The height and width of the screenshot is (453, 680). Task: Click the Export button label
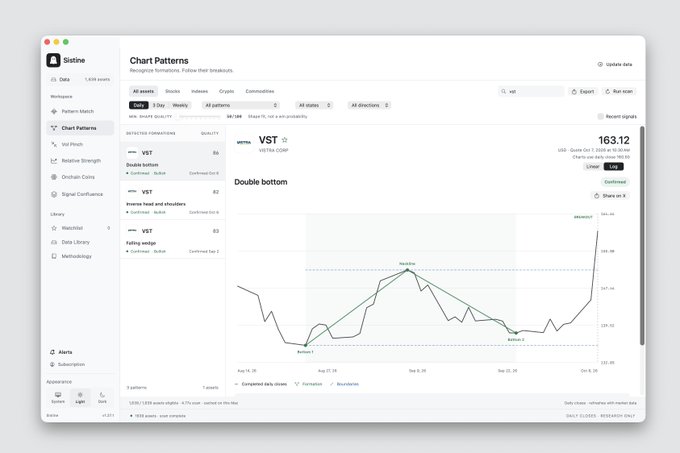click(587, 91)
